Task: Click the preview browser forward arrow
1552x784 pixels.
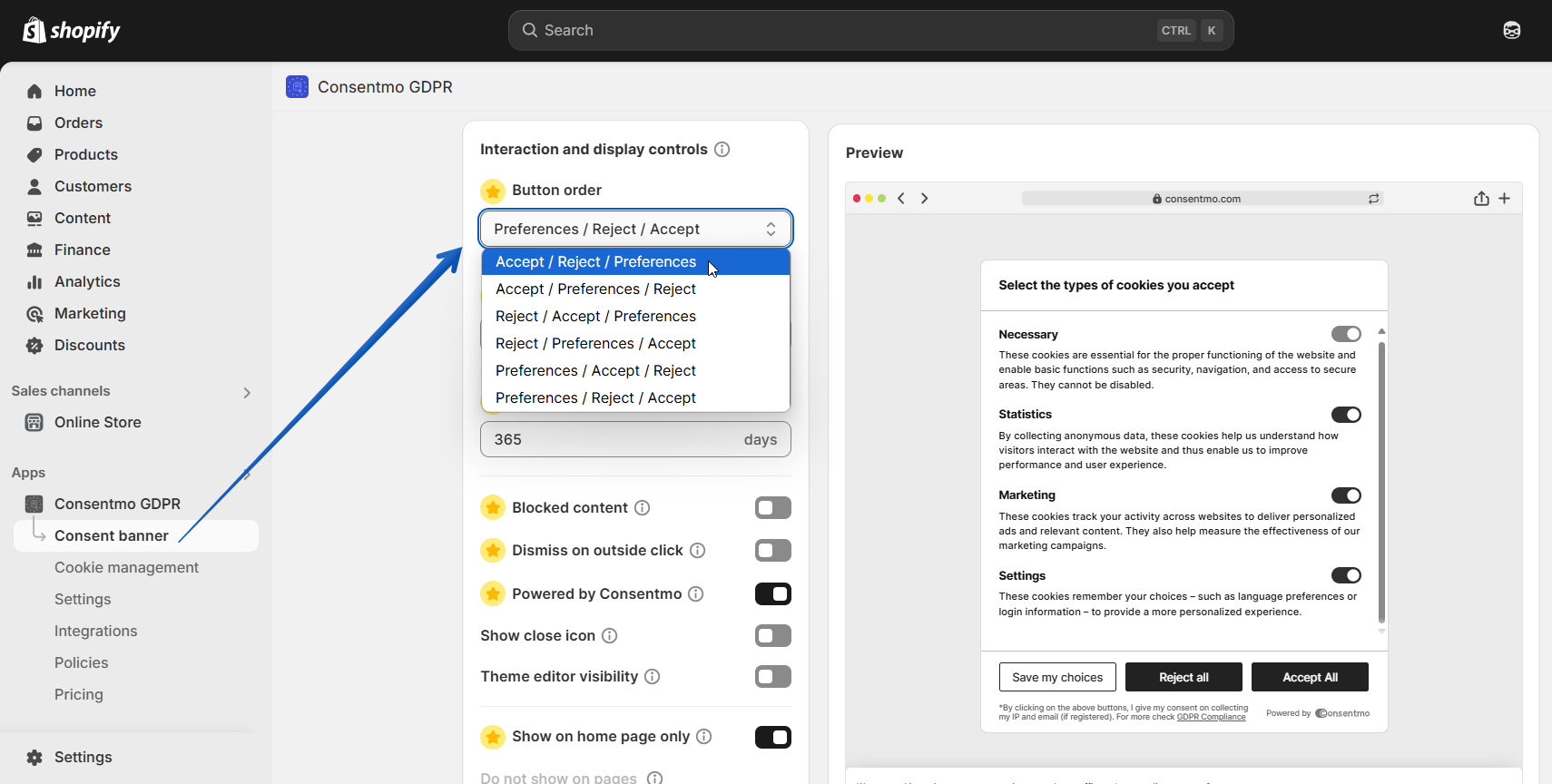Action: point(924,198)
